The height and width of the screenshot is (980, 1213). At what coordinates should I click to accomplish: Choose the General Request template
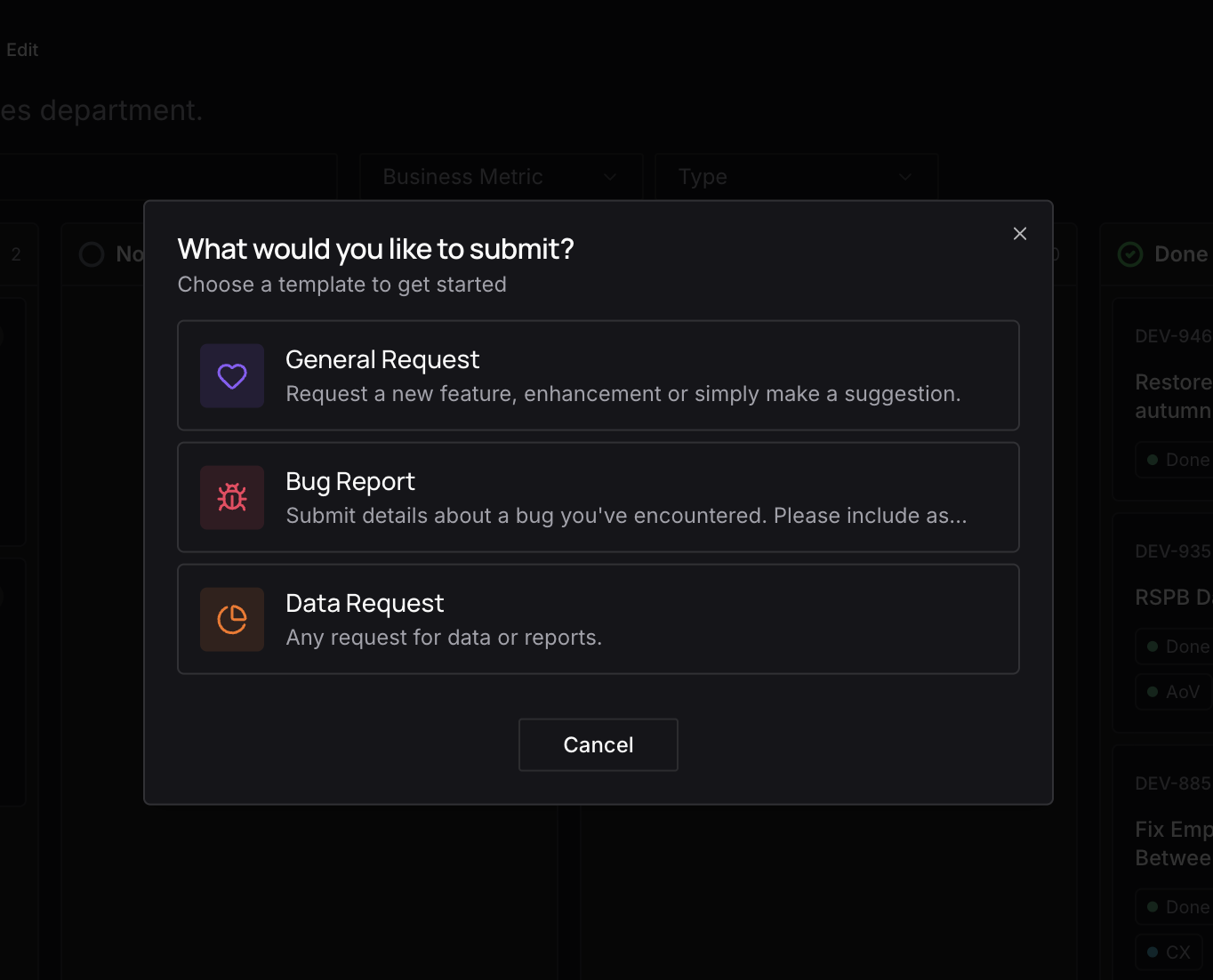click(x=598, y=375)
